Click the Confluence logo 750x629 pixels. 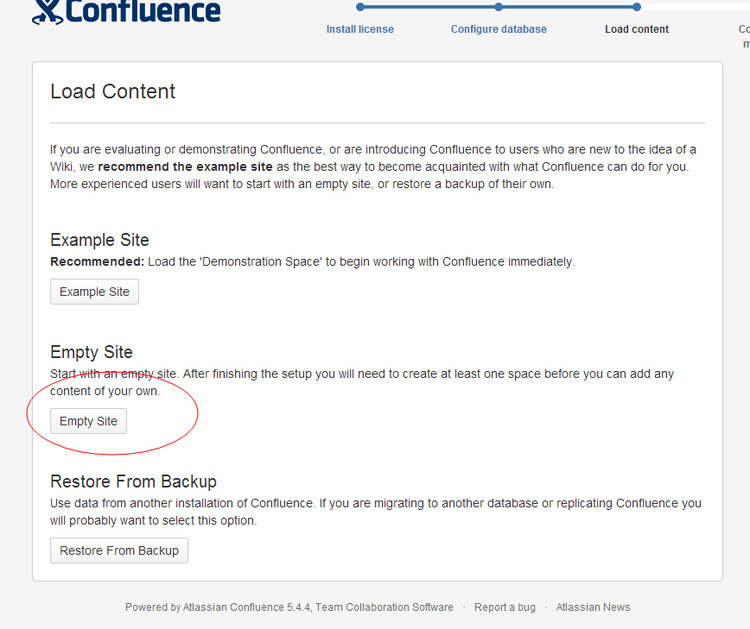[x=126, y=11]
